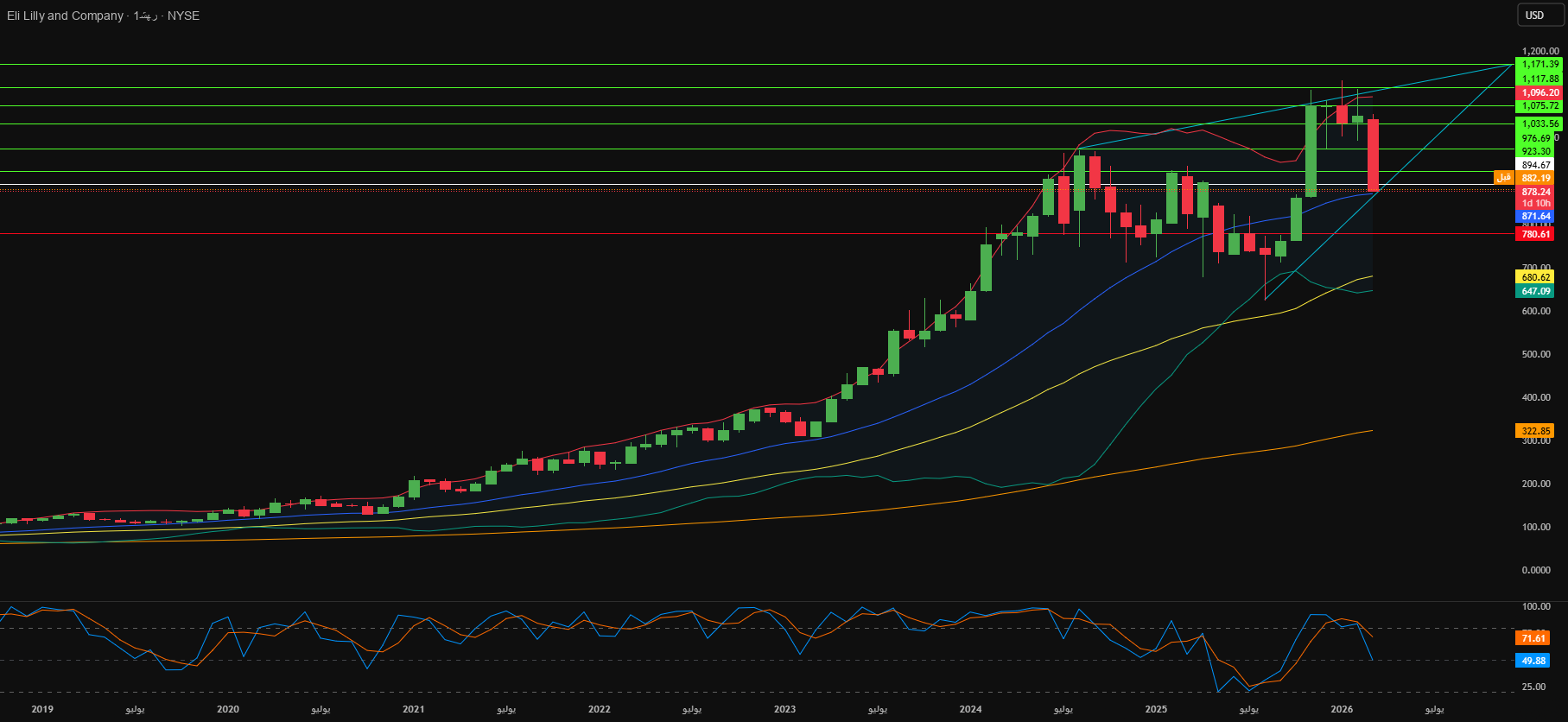Click the 2024 mark on time axis
1568x722 pixels.
[970, 709]
